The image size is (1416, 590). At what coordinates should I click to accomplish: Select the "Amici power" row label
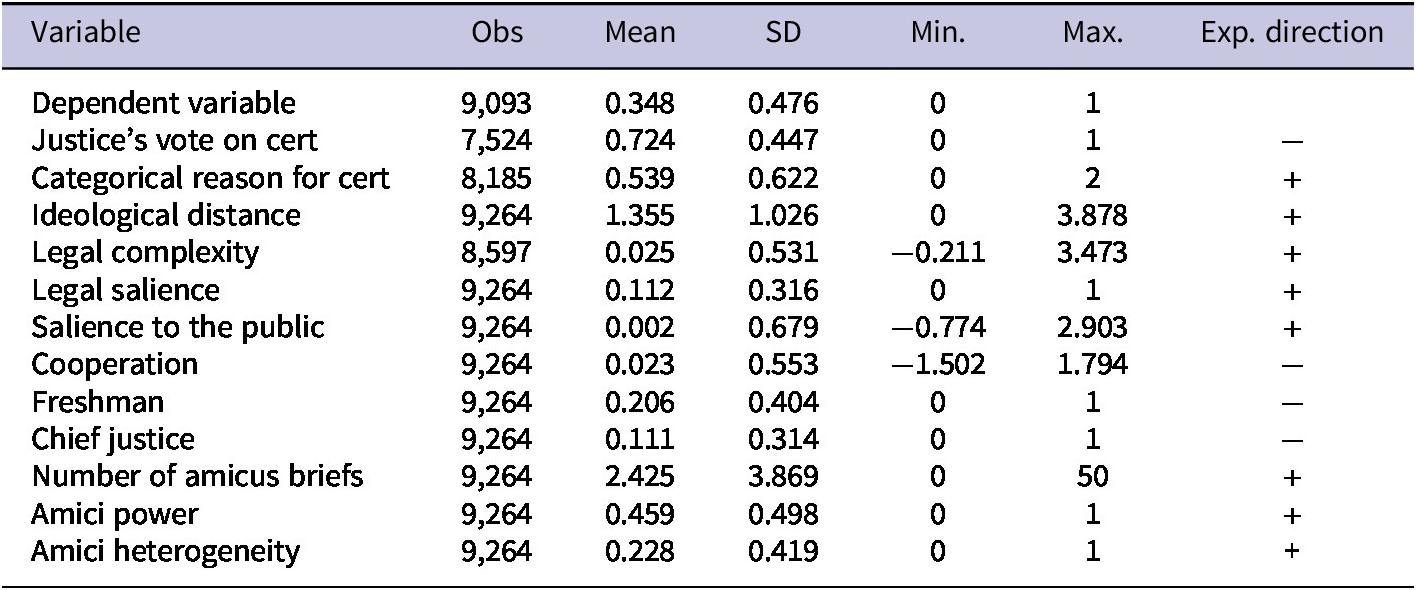point(115,514)
